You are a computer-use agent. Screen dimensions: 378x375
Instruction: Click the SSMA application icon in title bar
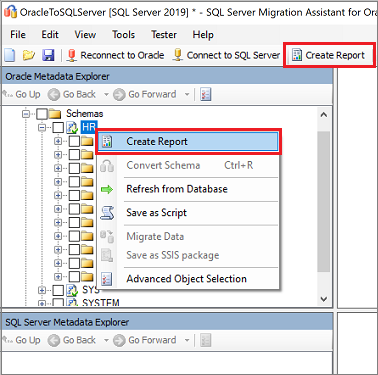coord(10,12)
